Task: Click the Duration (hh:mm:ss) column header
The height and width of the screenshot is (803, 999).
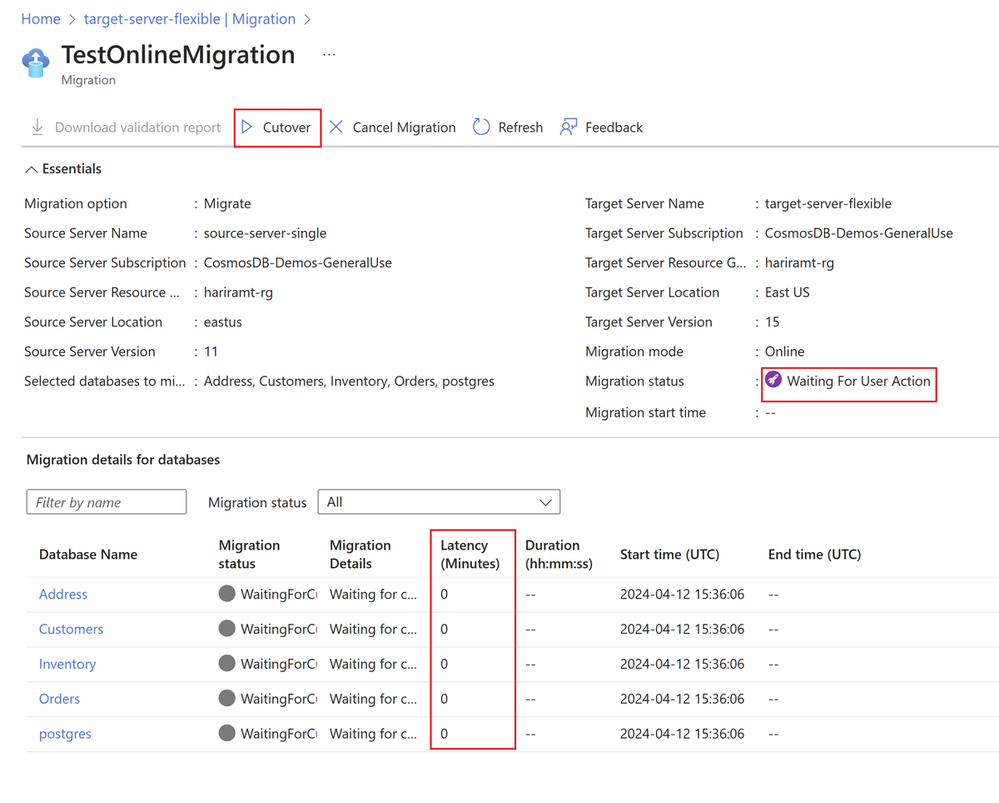Action: (x=559, y=554)
